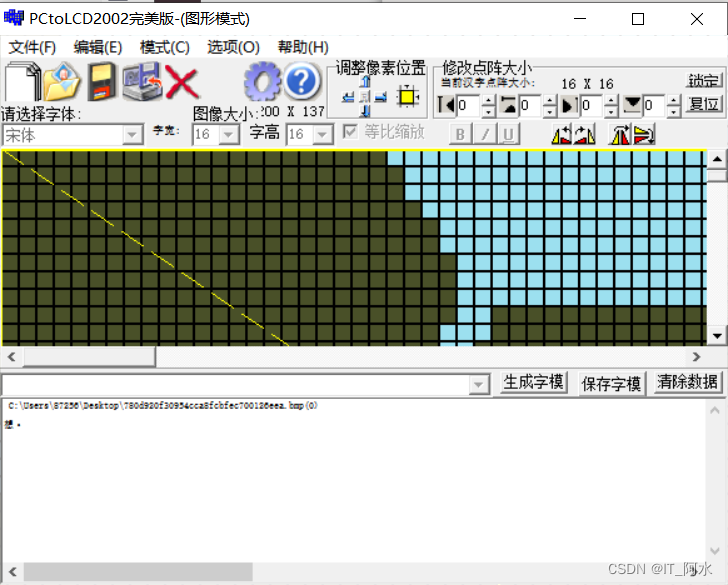Click the right-margin resize icon
Image resolution: width=728 pixels, height=585 pixels.
[570, 105]
